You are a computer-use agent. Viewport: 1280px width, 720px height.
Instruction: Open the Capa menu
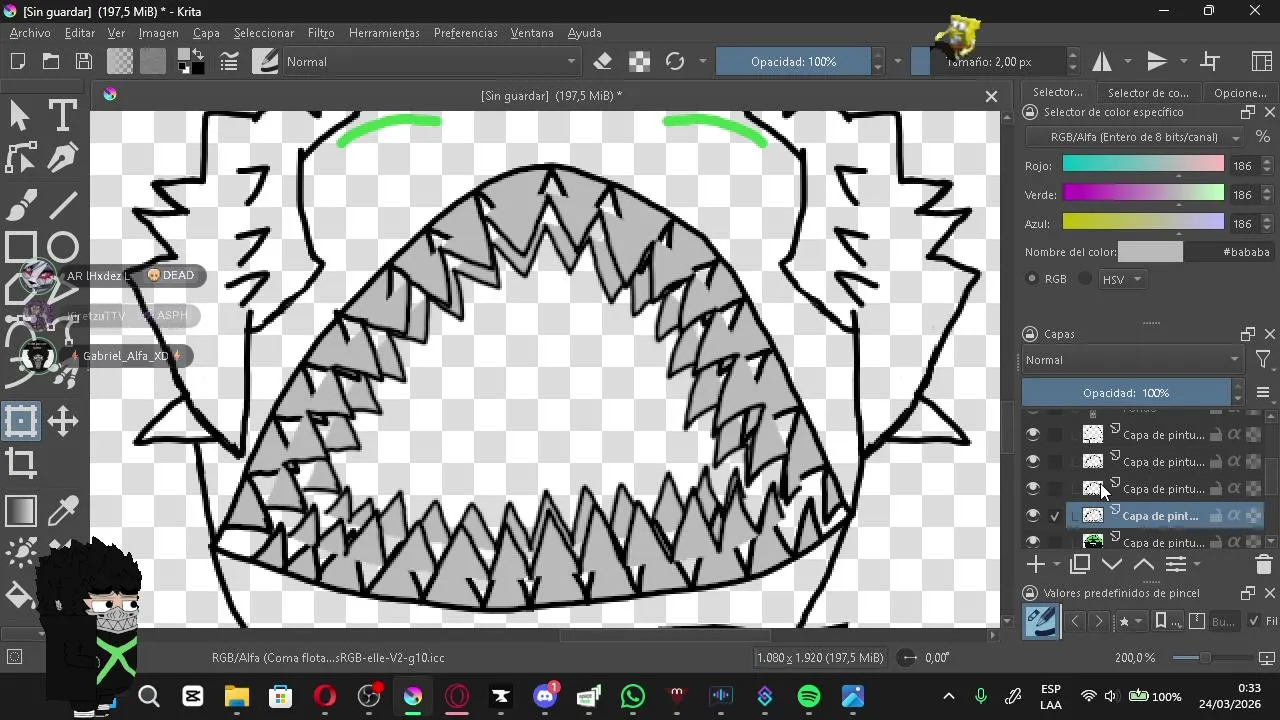point(206,33)
